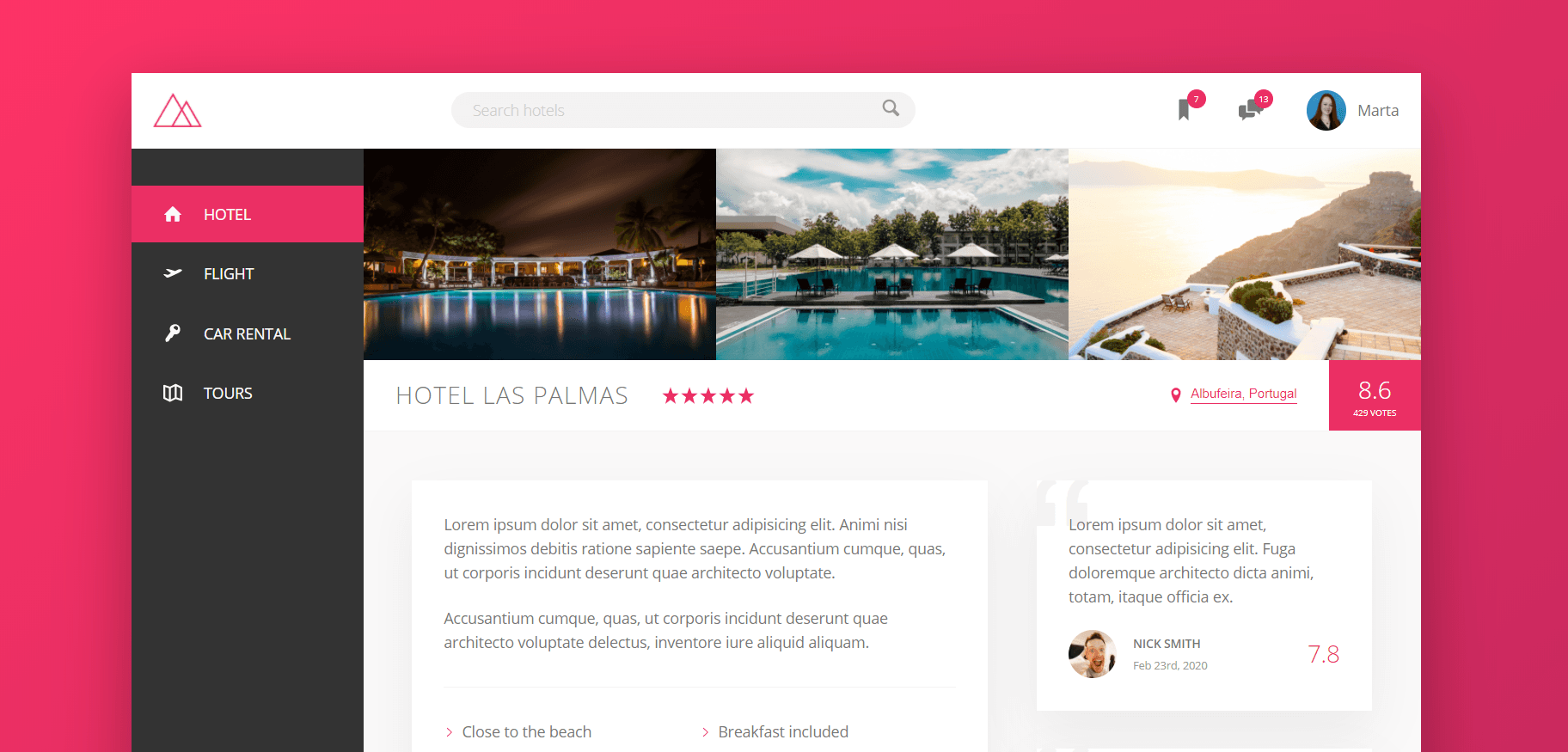Select the FLIGHT menu item

tap(248, 273)
